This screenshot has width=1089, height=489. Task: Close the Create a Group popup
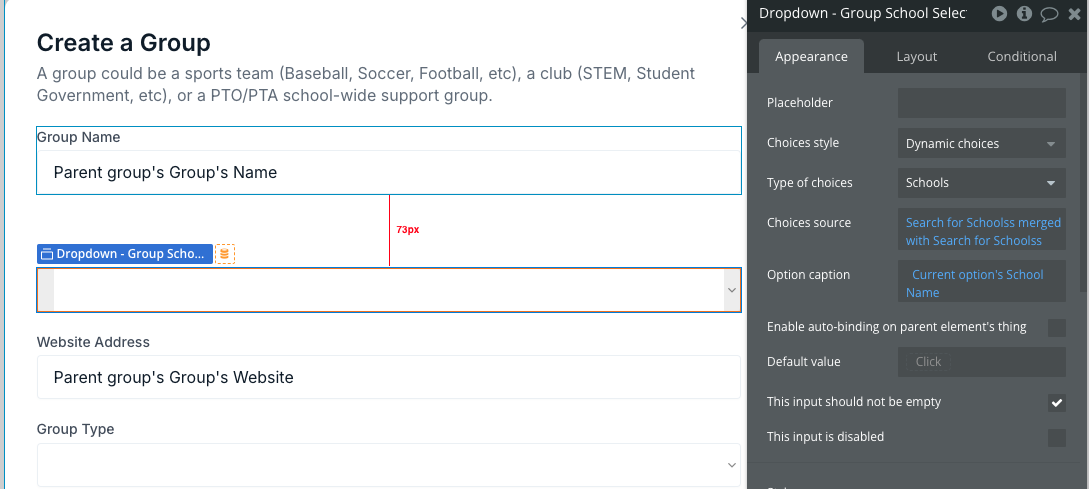click(744, 23)
